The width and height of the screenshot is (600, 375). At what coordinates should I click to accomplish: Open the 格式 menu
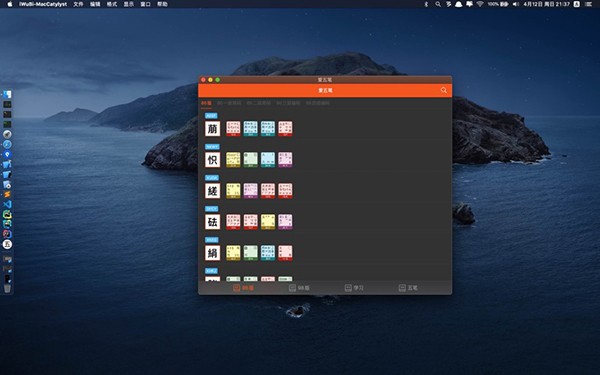(112, 4)
